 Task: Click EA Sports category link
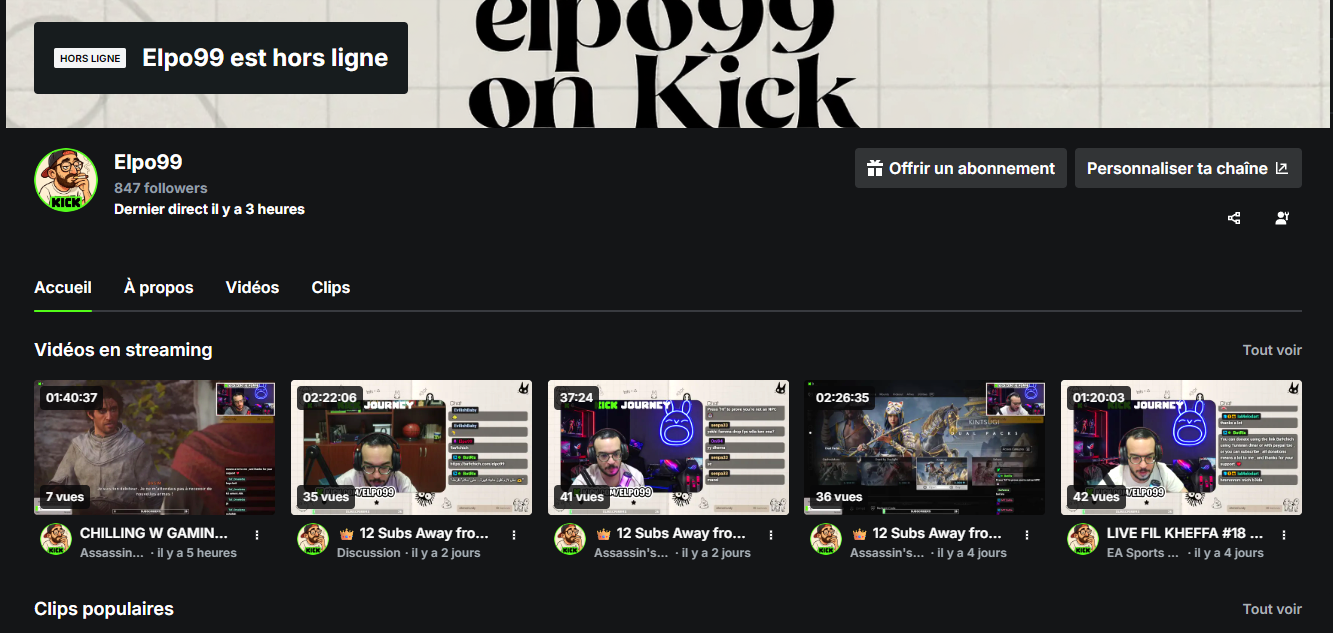pos(1144,553)
